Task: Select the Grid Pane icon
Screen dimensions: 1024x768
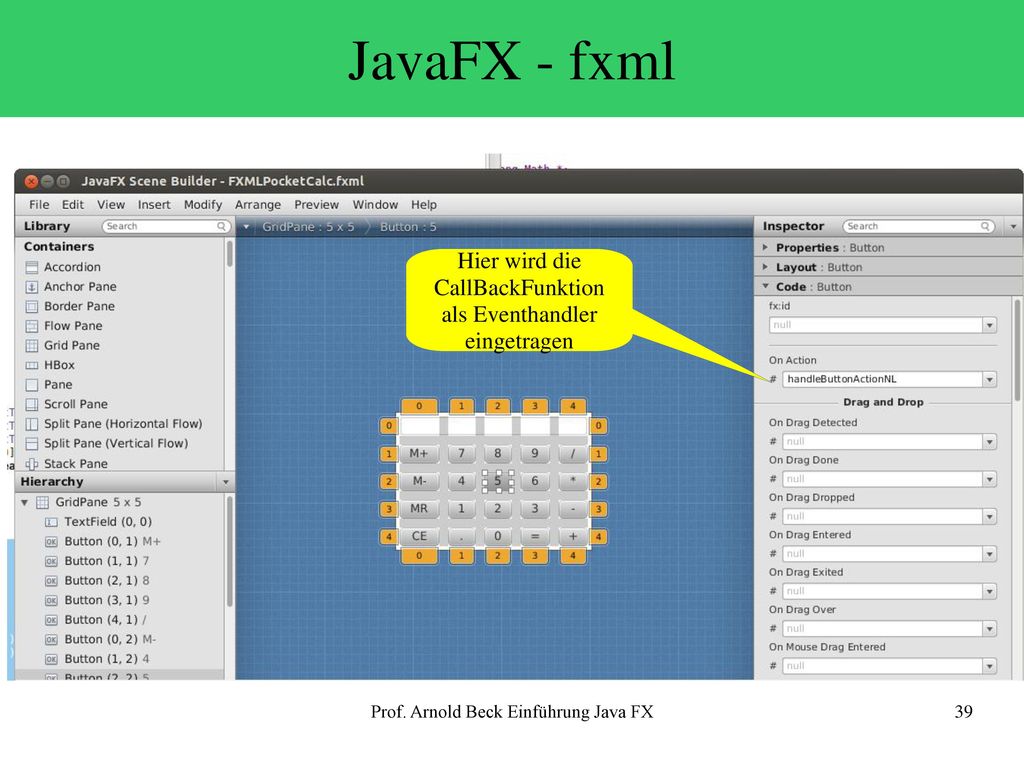Action: click(x=31, y=345)
